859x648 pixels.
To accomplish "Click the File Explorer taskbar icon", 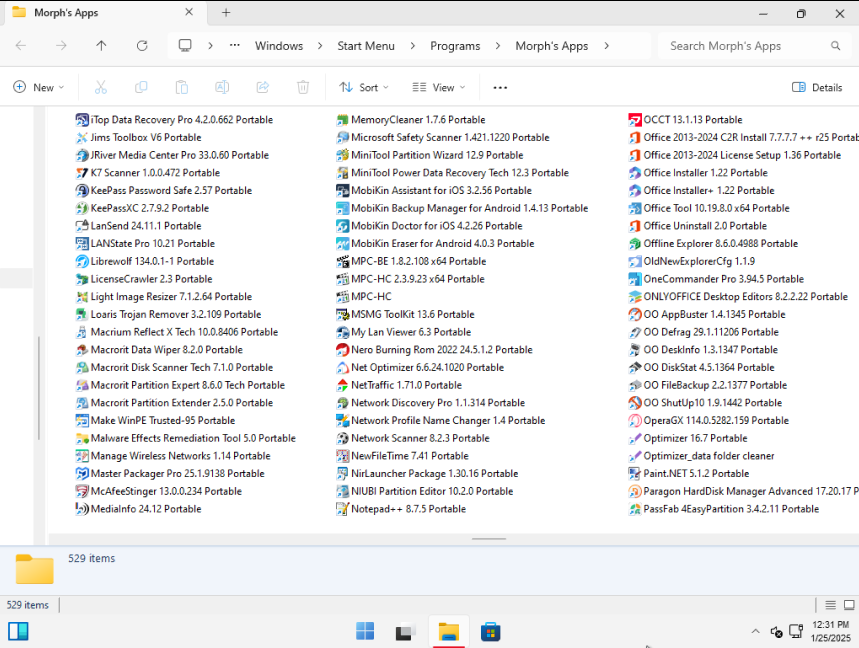I will point(448,632).
